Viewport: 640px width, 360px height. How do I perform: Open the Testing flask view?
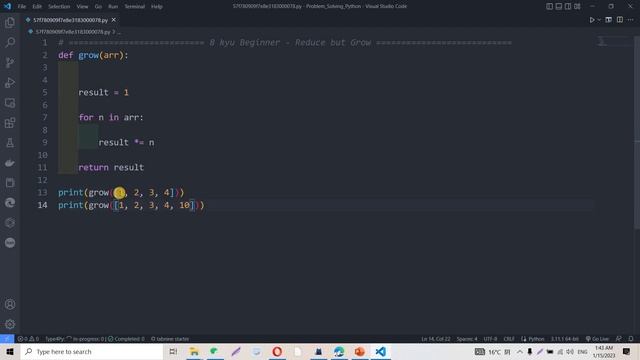tap(10, 143)
